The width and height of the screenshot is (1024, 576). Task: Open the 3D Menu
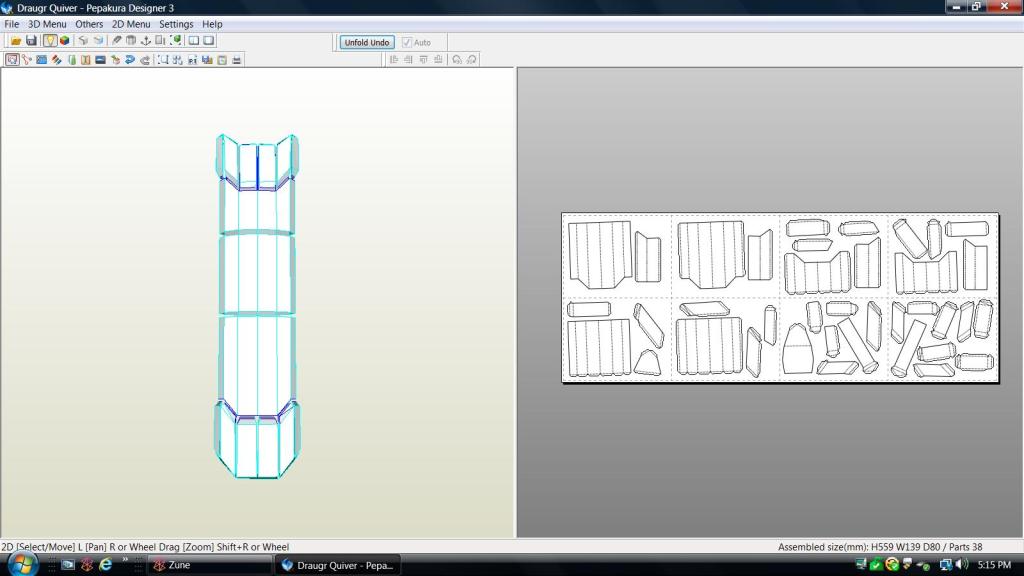click(47, 24)
